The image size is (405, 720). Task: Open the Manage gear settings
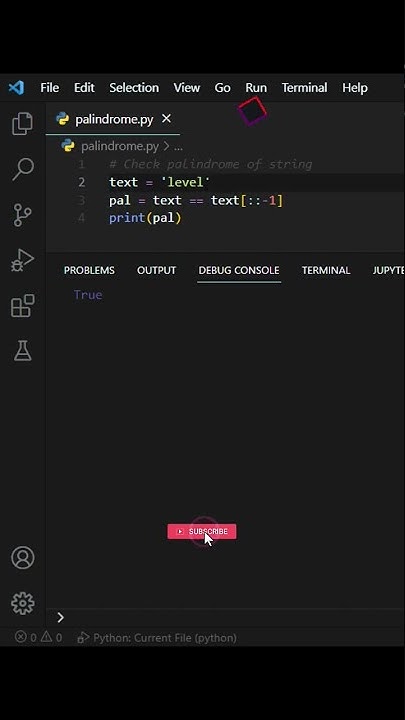(22, 603)
